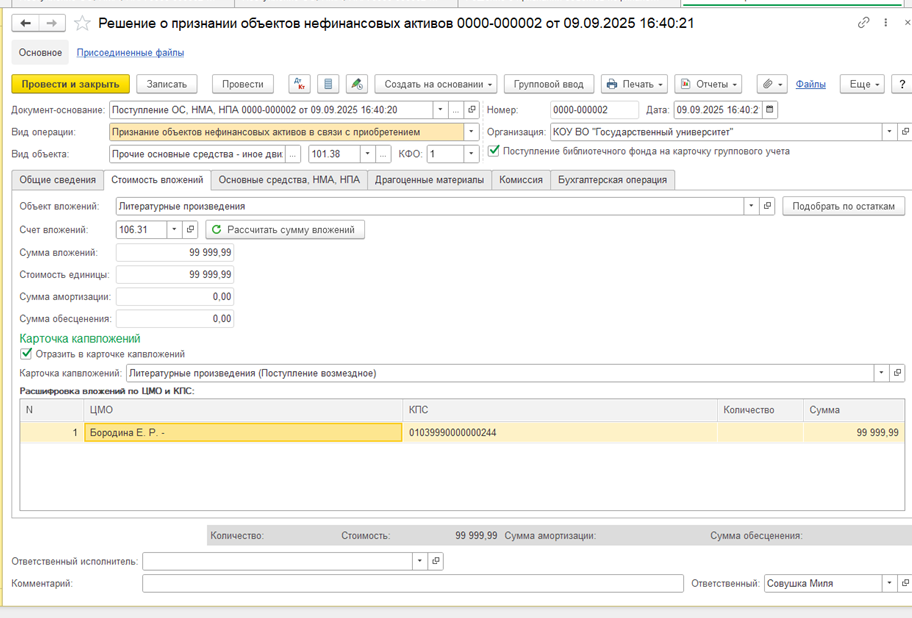Screen dimensions: 912x618
Task: Click Провести button
Action: 243,84
